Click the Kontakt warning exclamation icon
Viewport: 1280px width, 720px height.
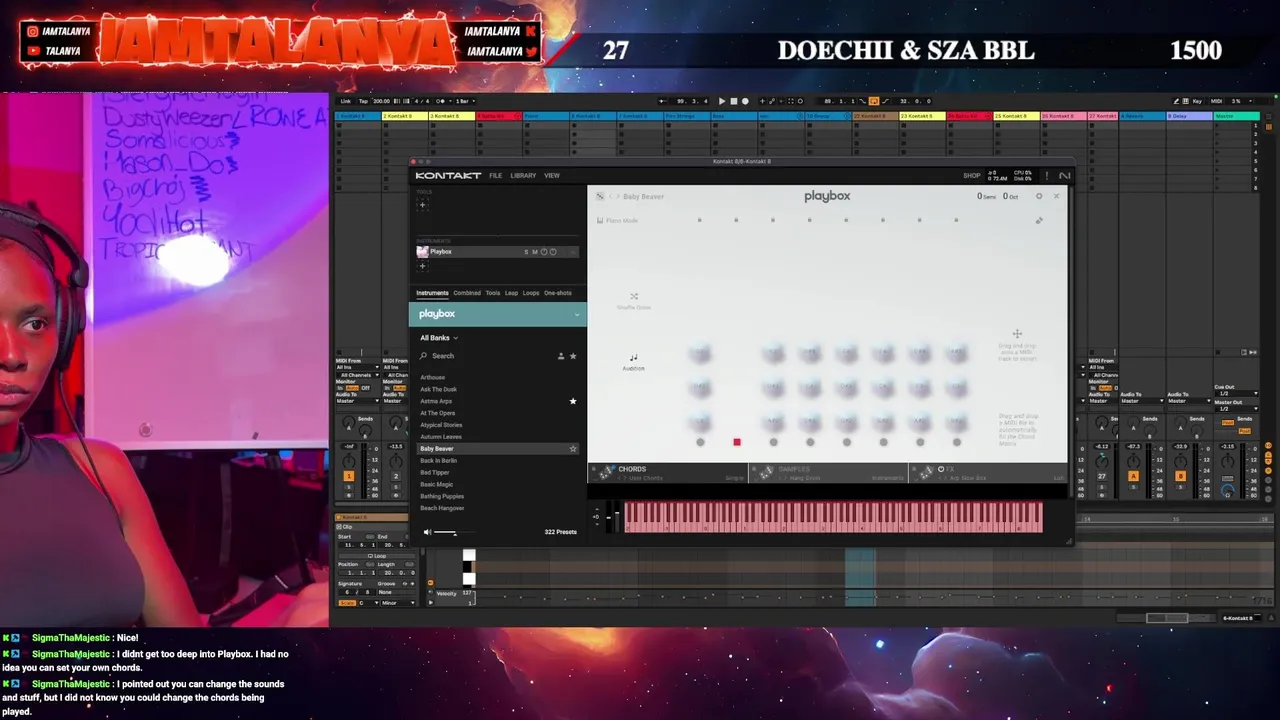tap(1047, 175)
